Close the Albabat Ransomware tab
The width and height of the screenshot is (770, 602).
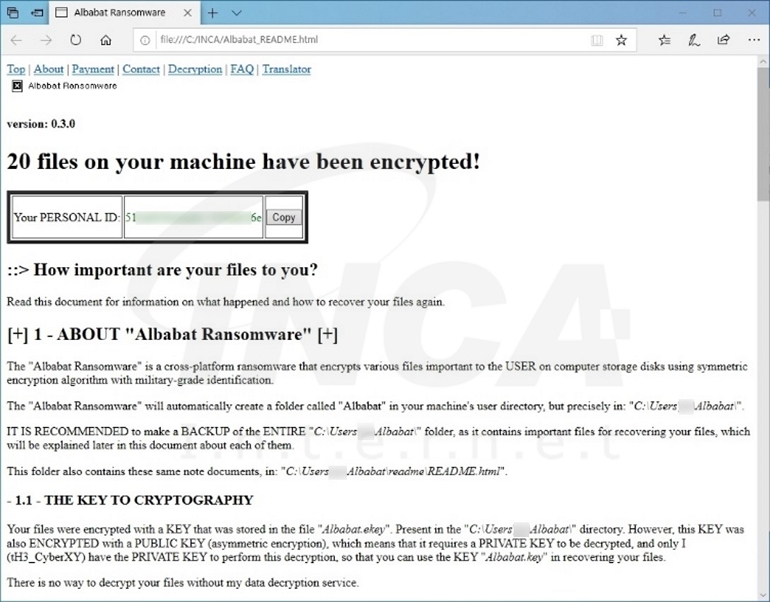click(187, 13)
